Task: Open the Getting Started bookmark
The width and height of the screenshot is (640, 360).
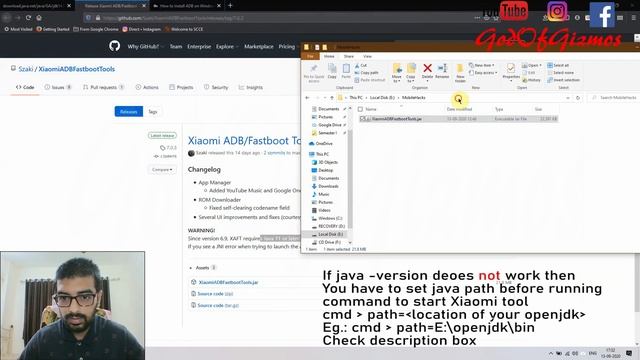Action: (x=53, y=29)
